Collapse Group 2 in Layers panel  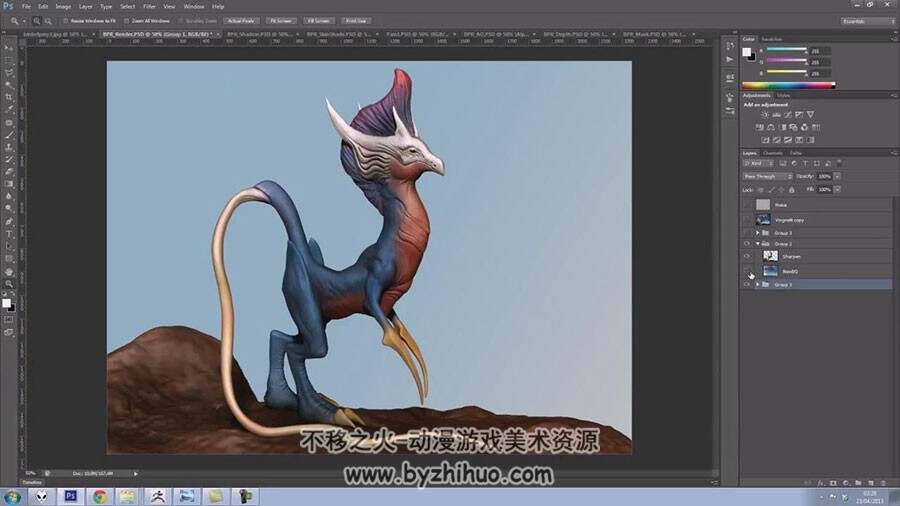[758, 244]
